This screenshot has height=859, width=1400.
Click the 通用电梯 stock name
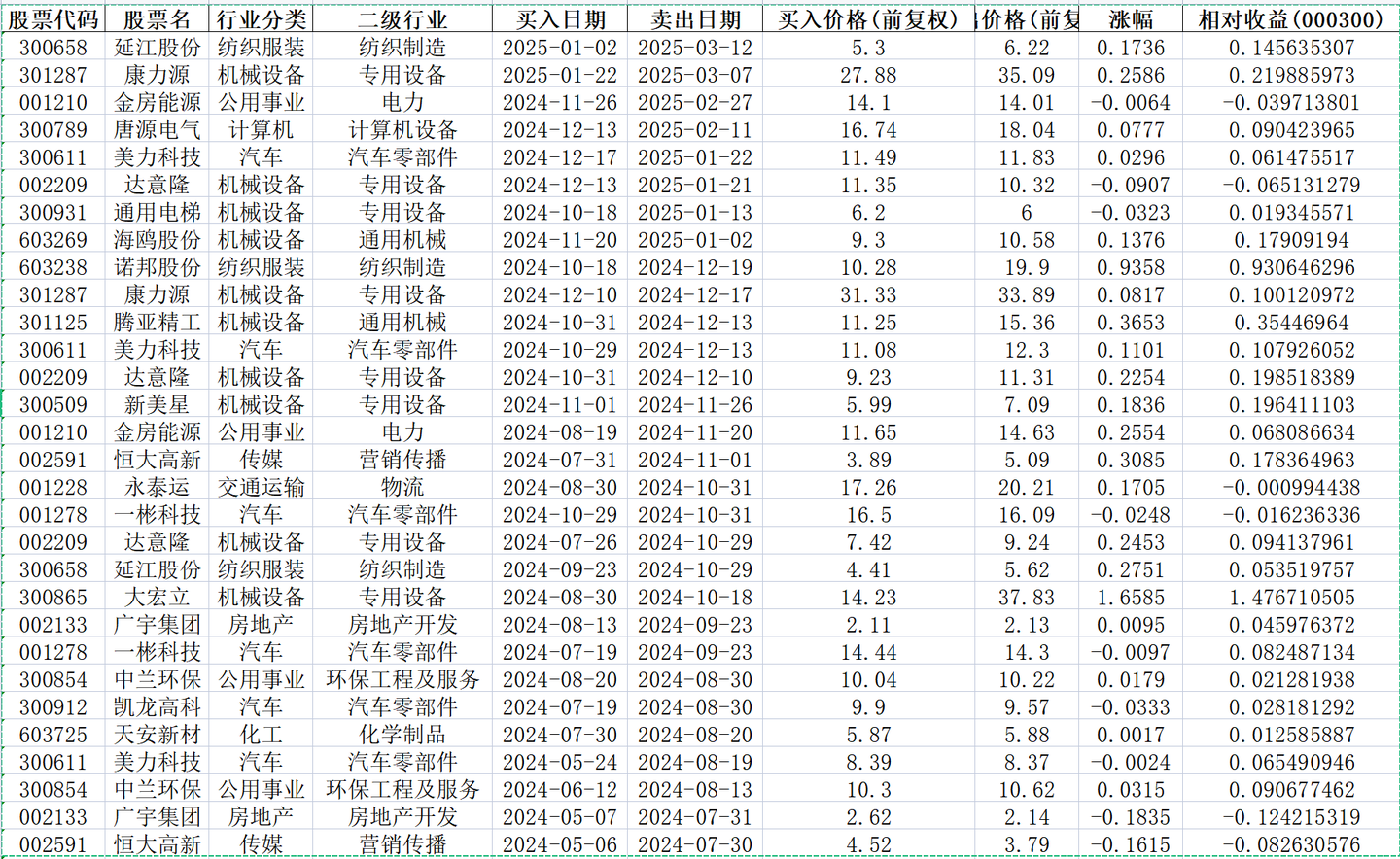pyautogui.click(x=157, y=213)
